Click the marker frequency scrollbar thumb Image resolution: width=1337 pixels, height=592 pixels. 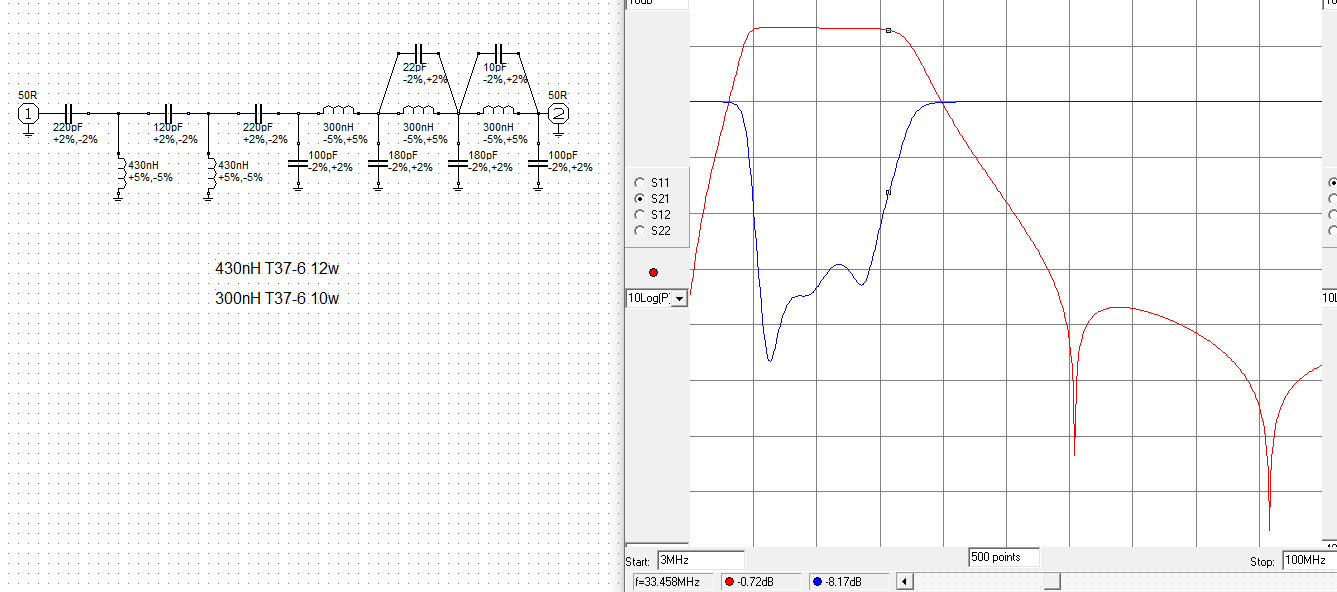coord(1052,581)
